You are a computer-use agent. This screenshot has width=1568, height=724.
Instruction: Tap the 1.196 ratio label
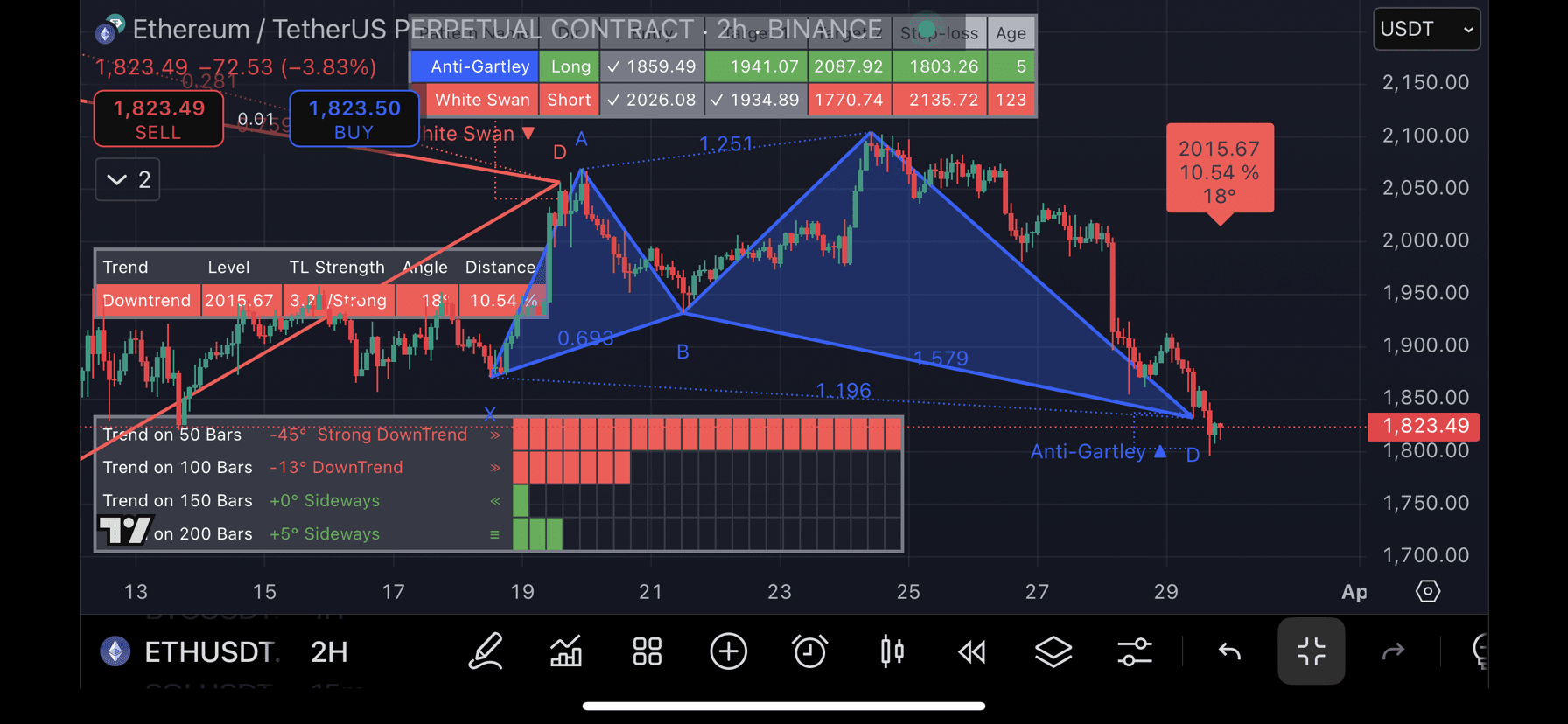coord(843,391)
